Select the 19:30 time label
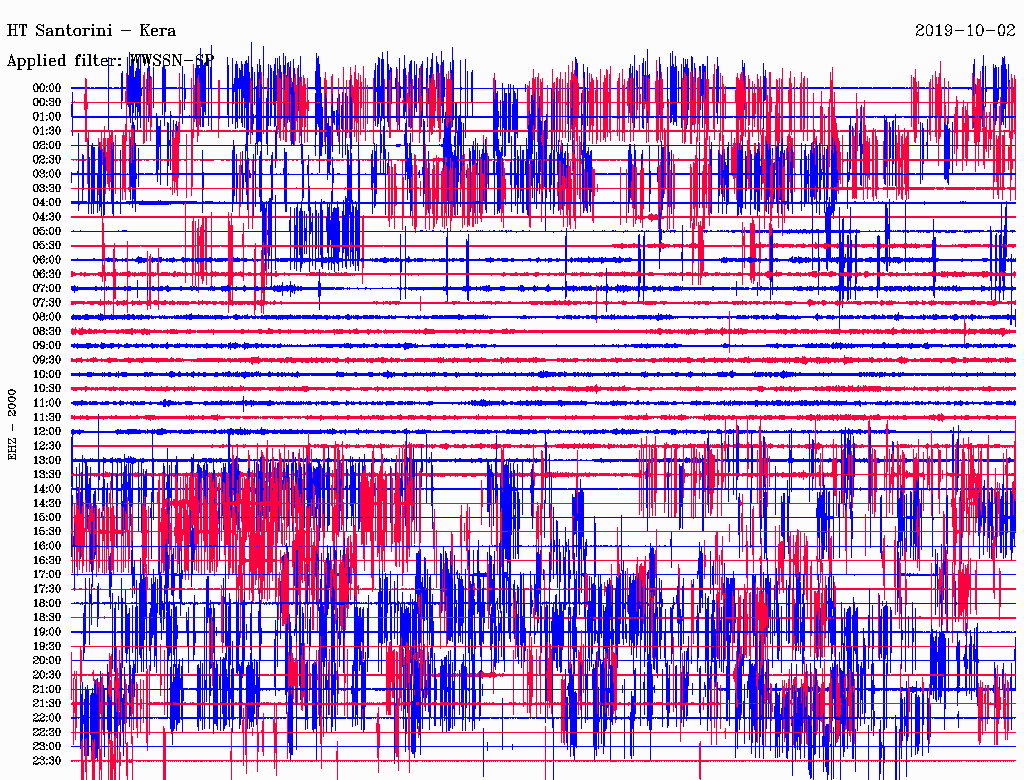 tap(47, 647)
